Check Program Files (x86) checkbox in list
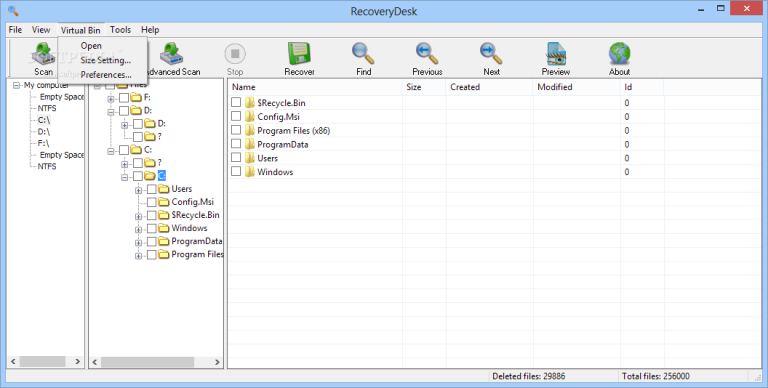 point(236,130)
